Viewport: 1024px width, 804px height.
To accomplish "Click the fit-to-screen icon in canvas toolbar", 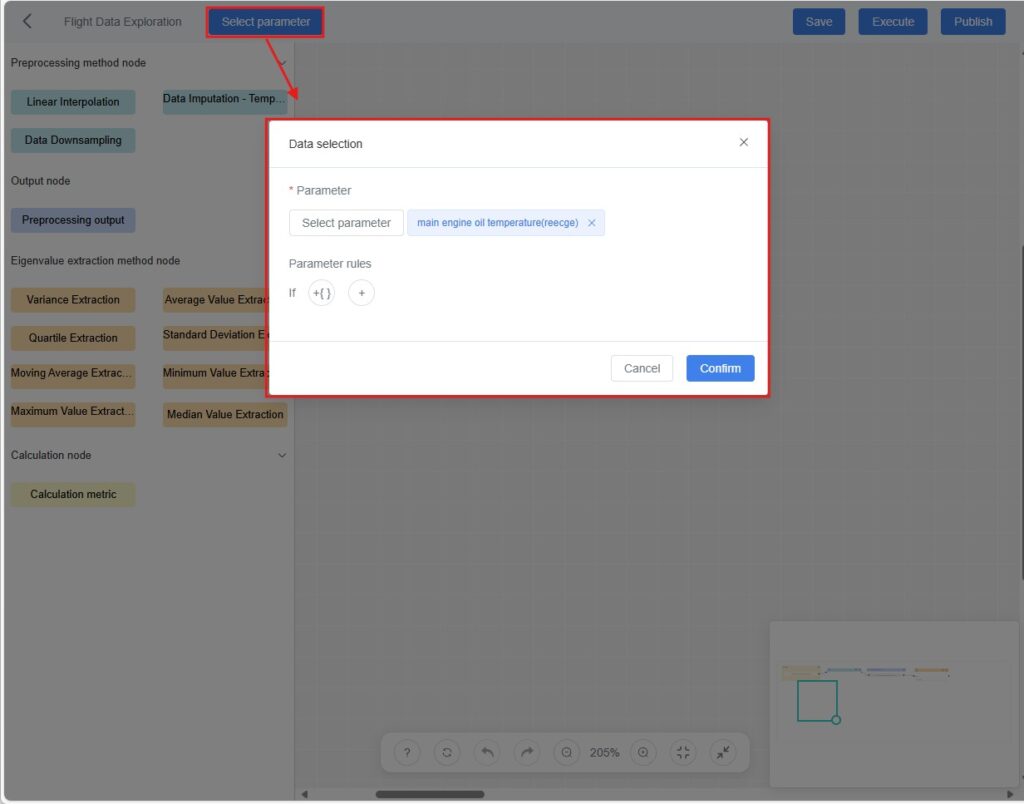I will coord(683,753).
